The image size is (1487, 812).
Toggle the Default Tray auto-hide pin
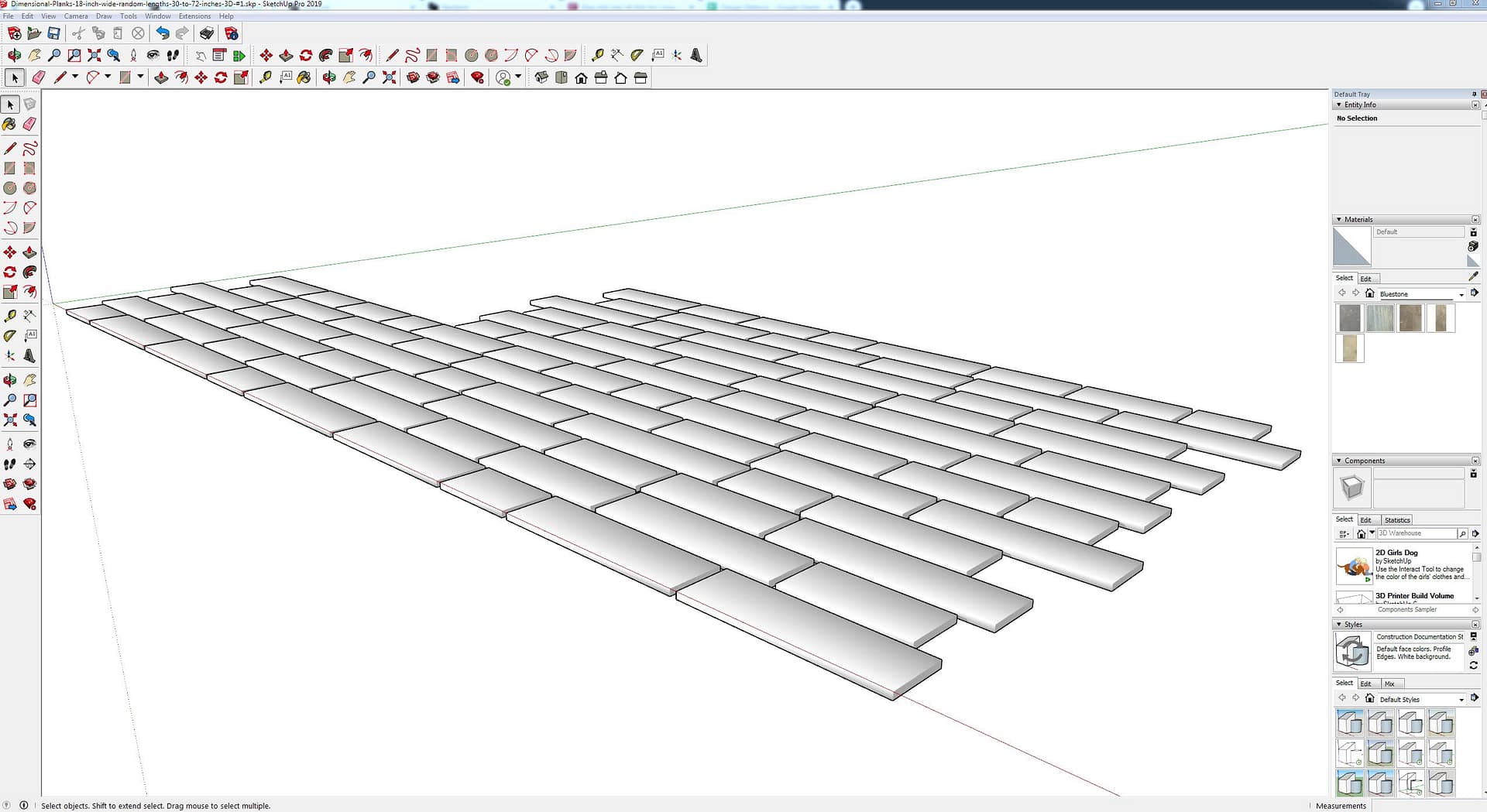(1474, 94)
